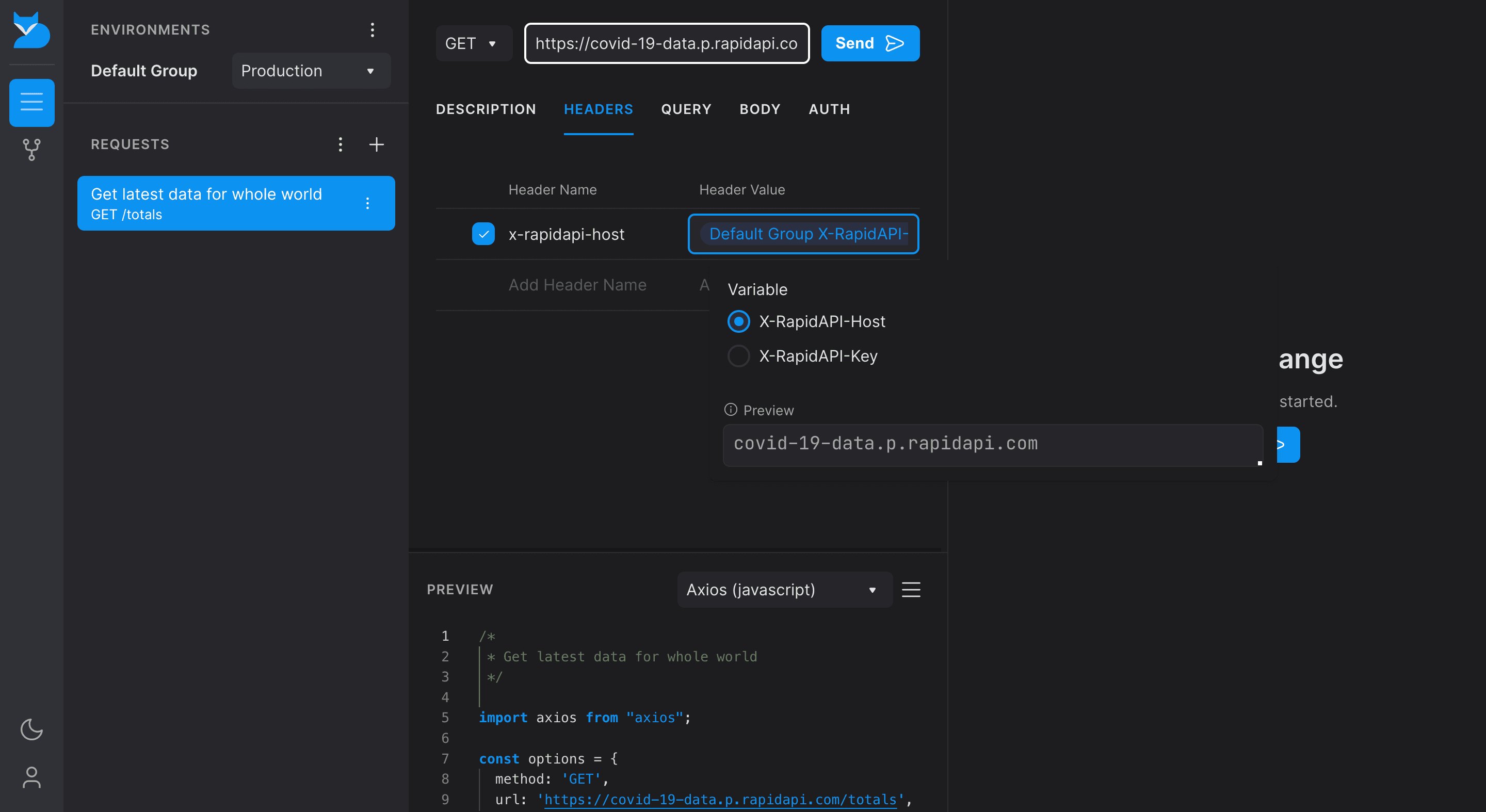The image size is (1486, 812).
Task: Open Requests three-dot menu
Action: (341, 144)
